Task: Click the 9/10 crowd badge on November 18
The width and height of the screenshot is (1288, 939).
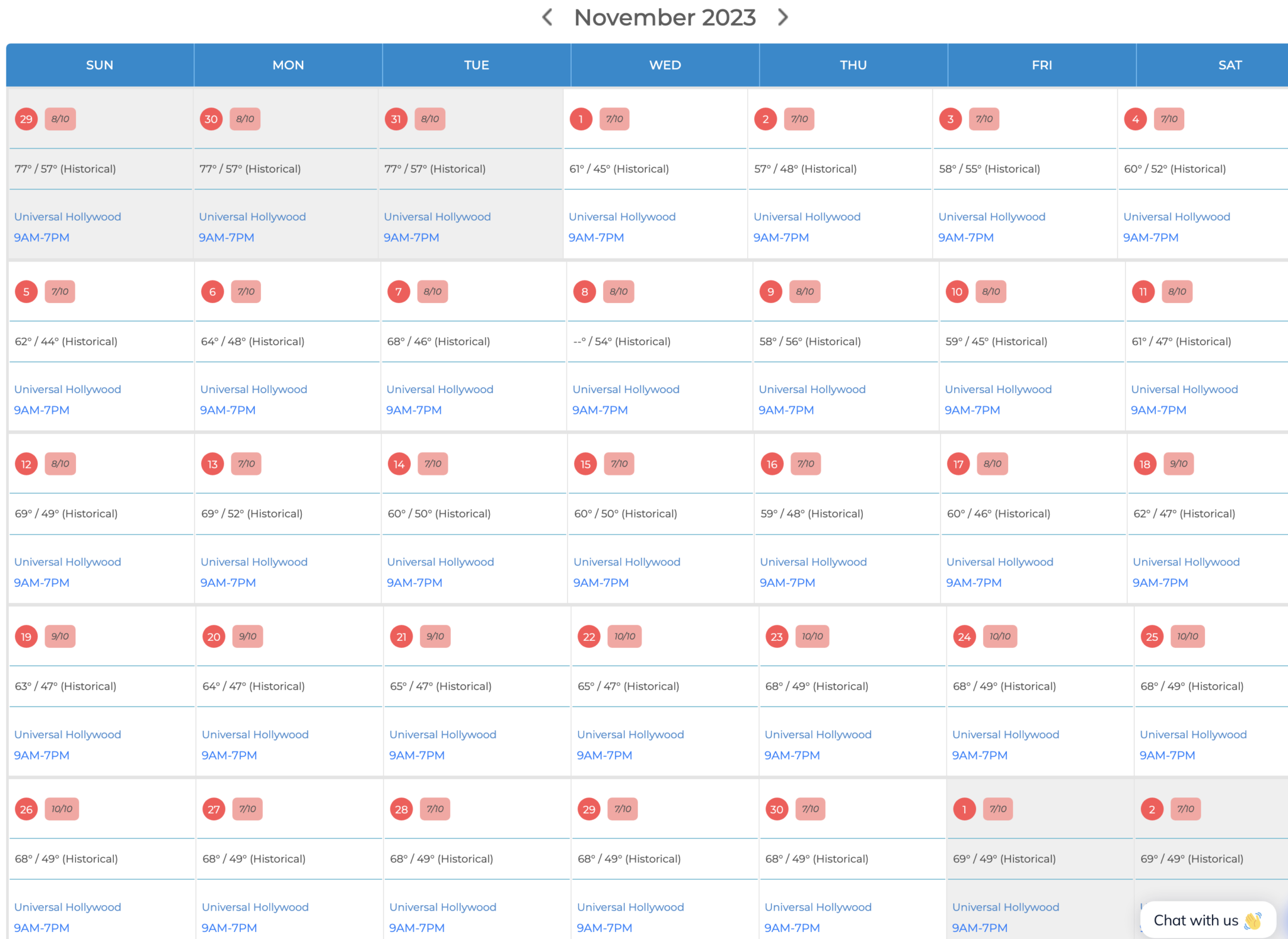Action: (1179, 464)
